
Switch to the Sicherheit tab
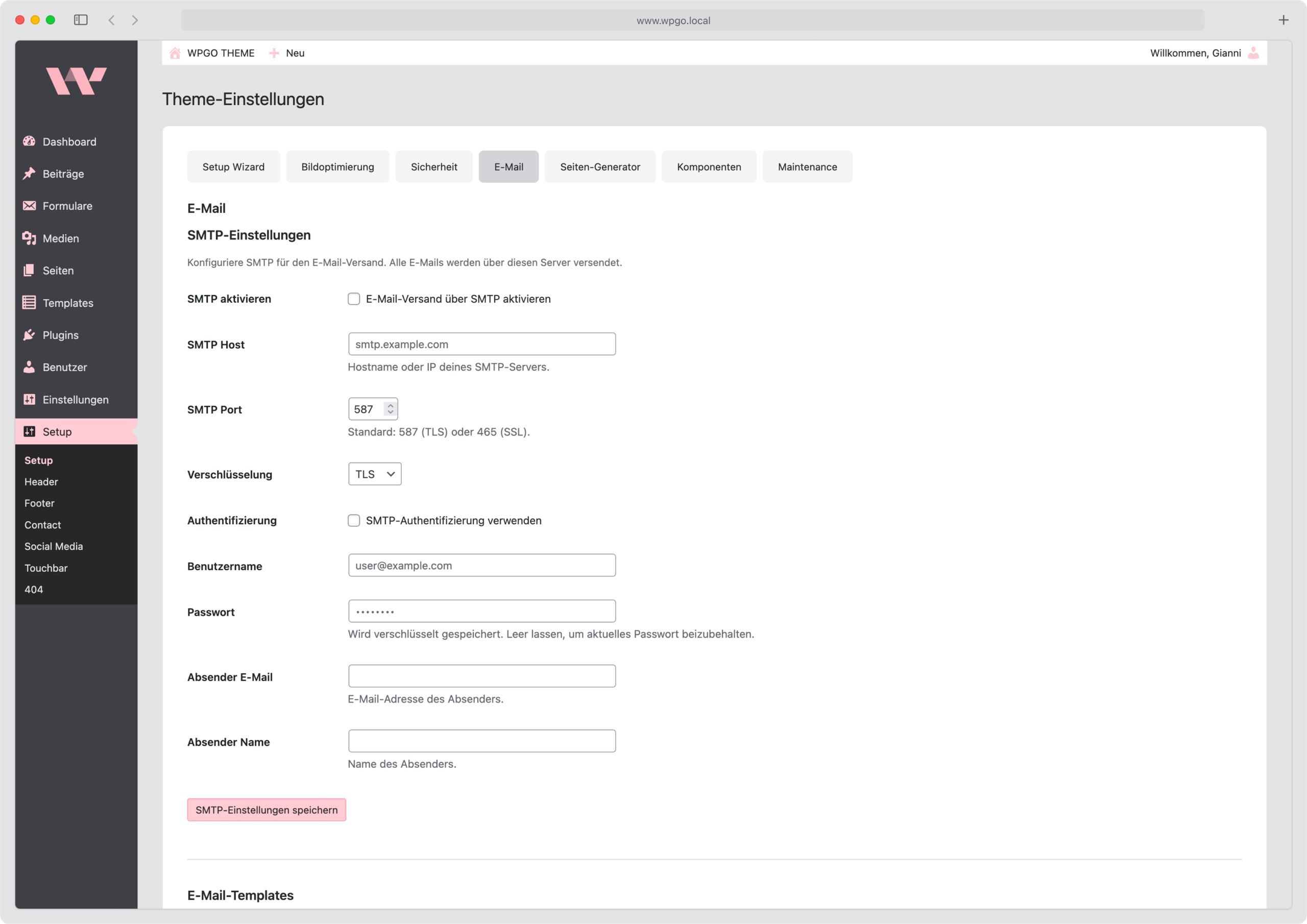tap(434, 166)
